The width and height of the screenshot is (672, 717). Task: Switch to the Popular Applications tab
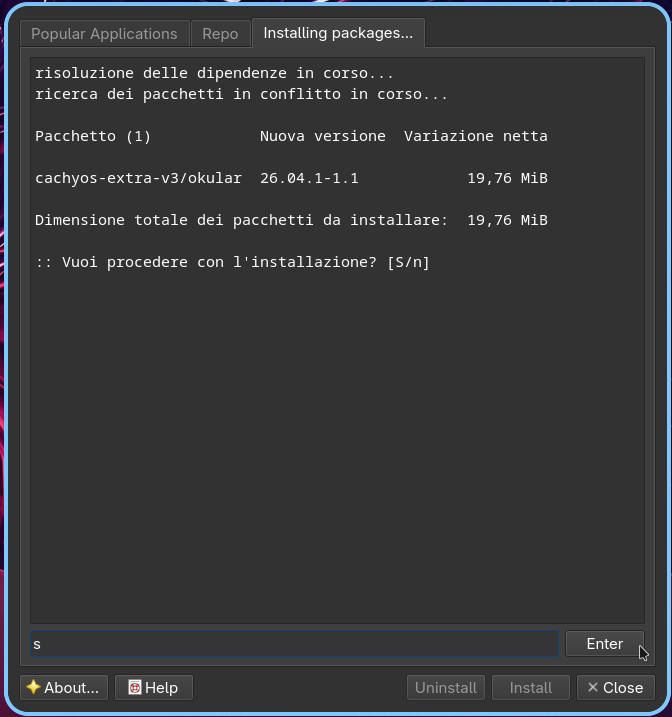pos(104,33)
